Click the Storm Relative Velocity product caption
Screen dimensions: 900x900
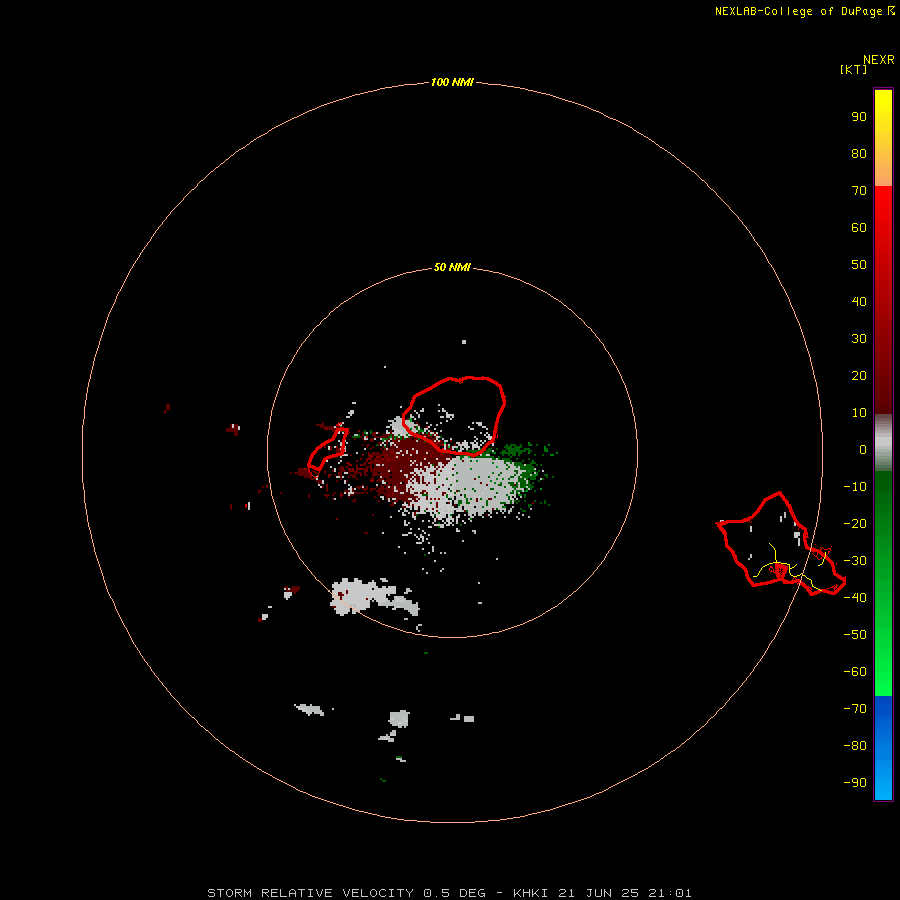449,893
